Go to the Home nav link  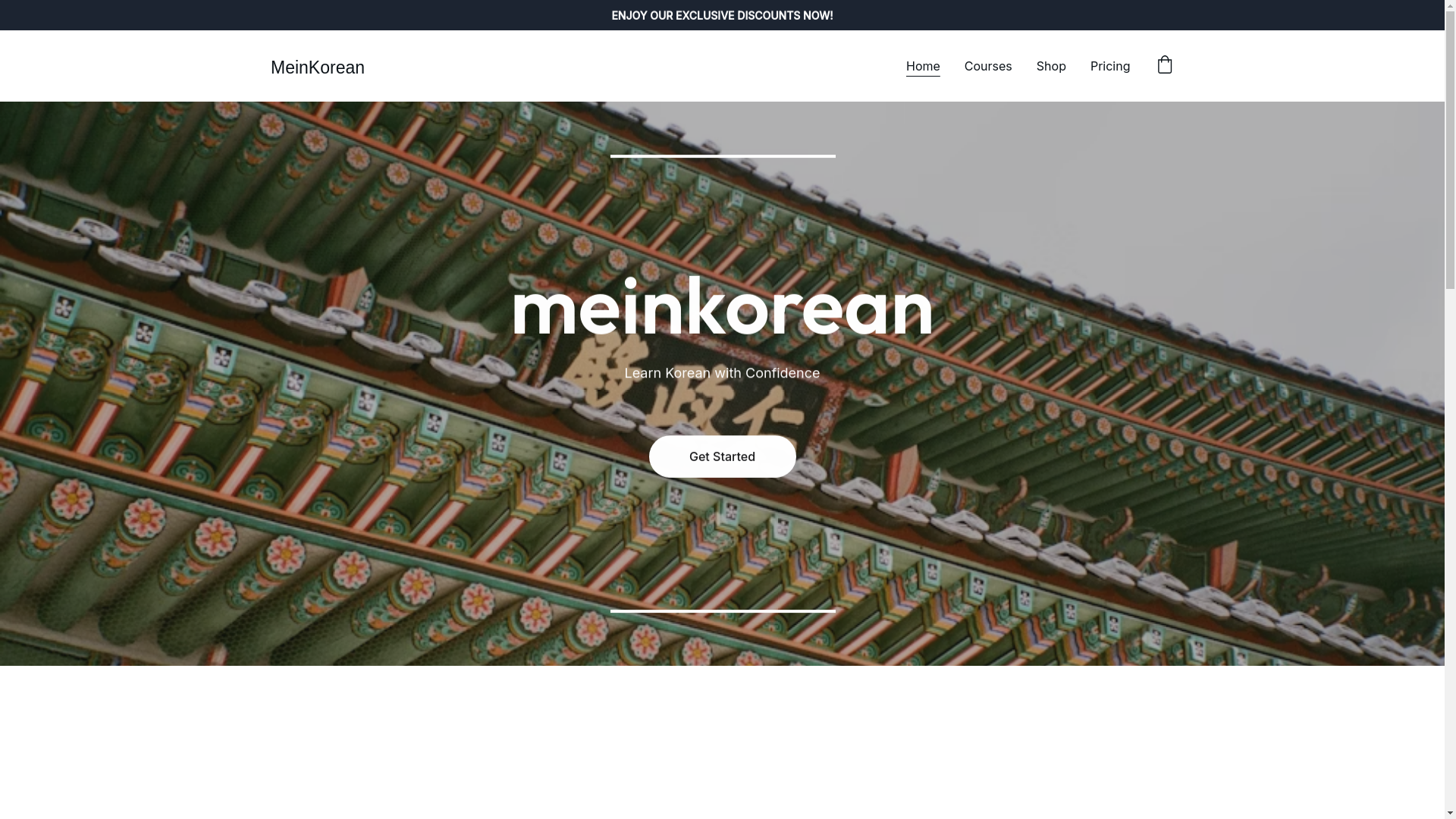click(x=922, y=66)
